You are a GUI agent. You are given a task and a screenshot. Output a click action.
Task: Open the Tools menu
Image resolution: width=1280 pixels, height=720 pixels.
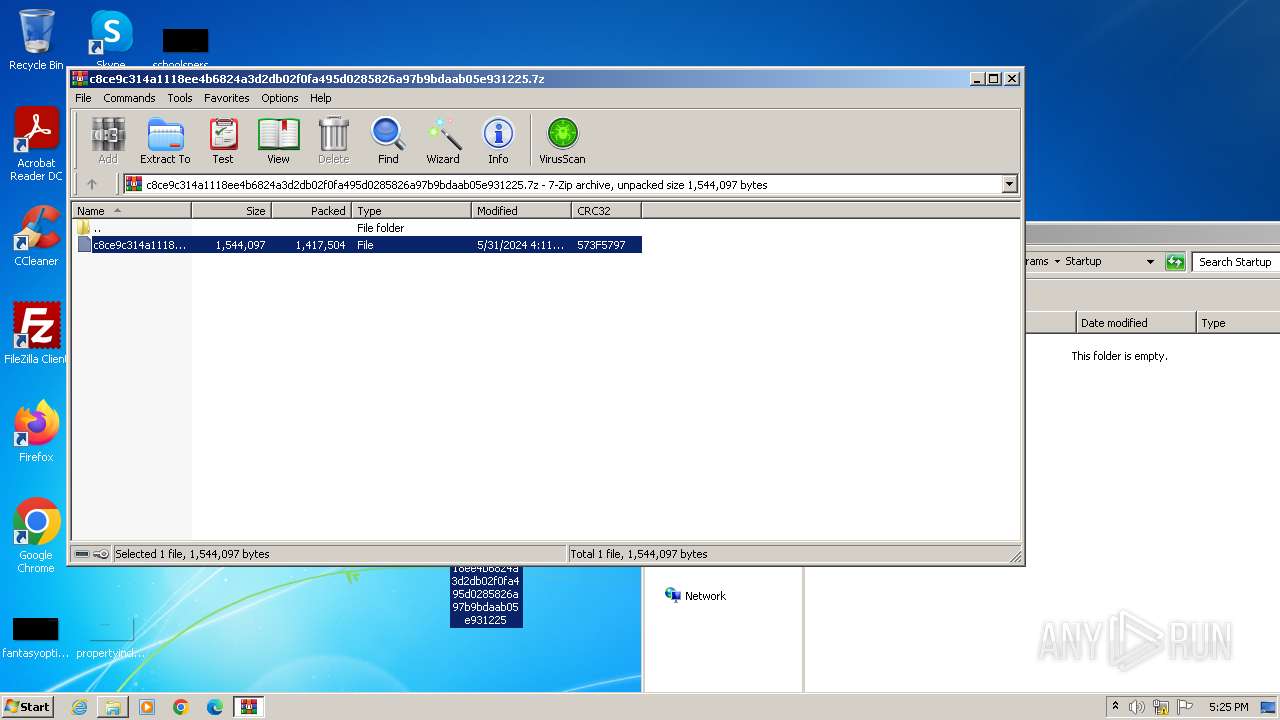pos(180,98)
